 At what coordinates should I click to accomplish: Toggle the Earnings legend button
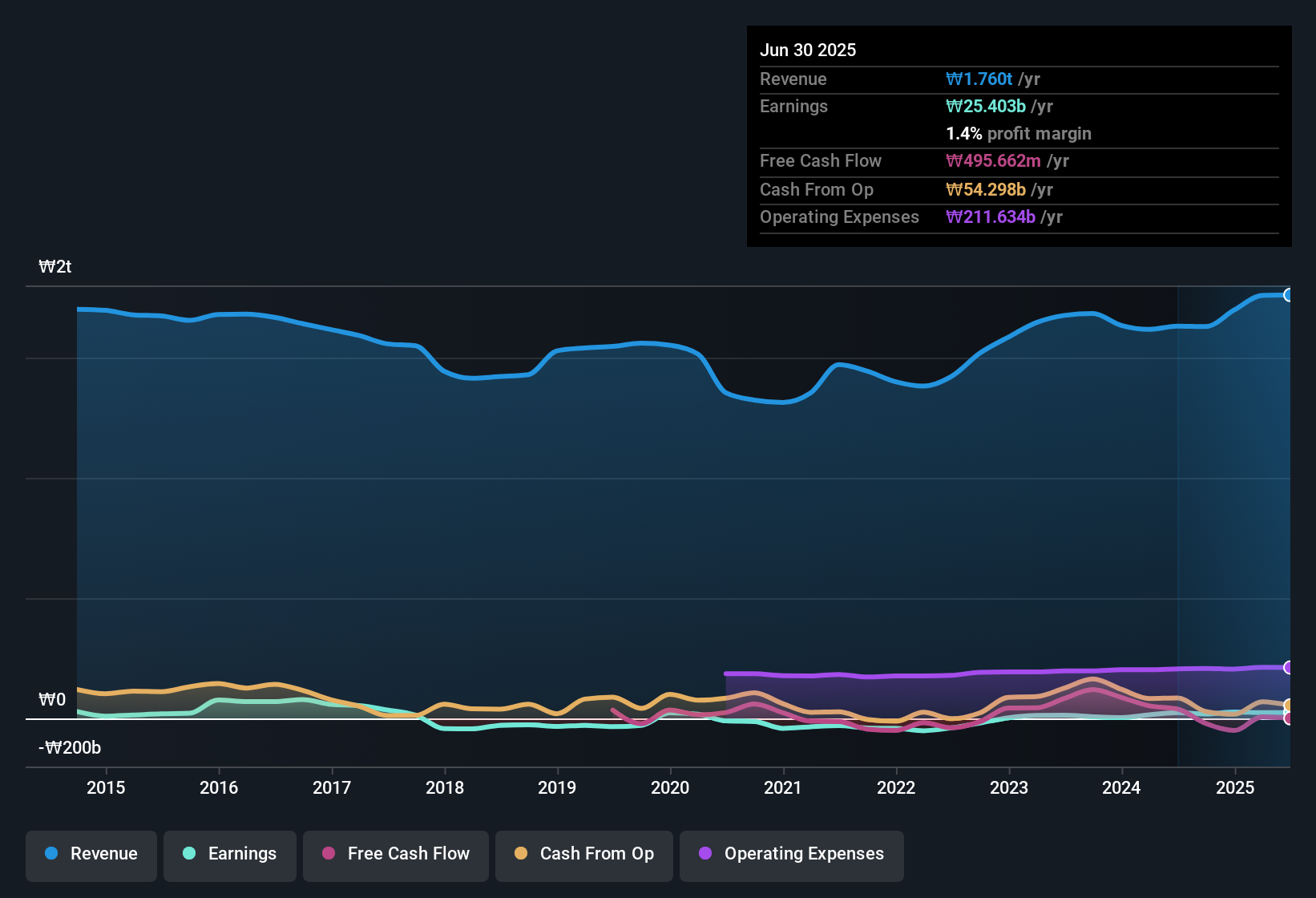coord(230,854)
